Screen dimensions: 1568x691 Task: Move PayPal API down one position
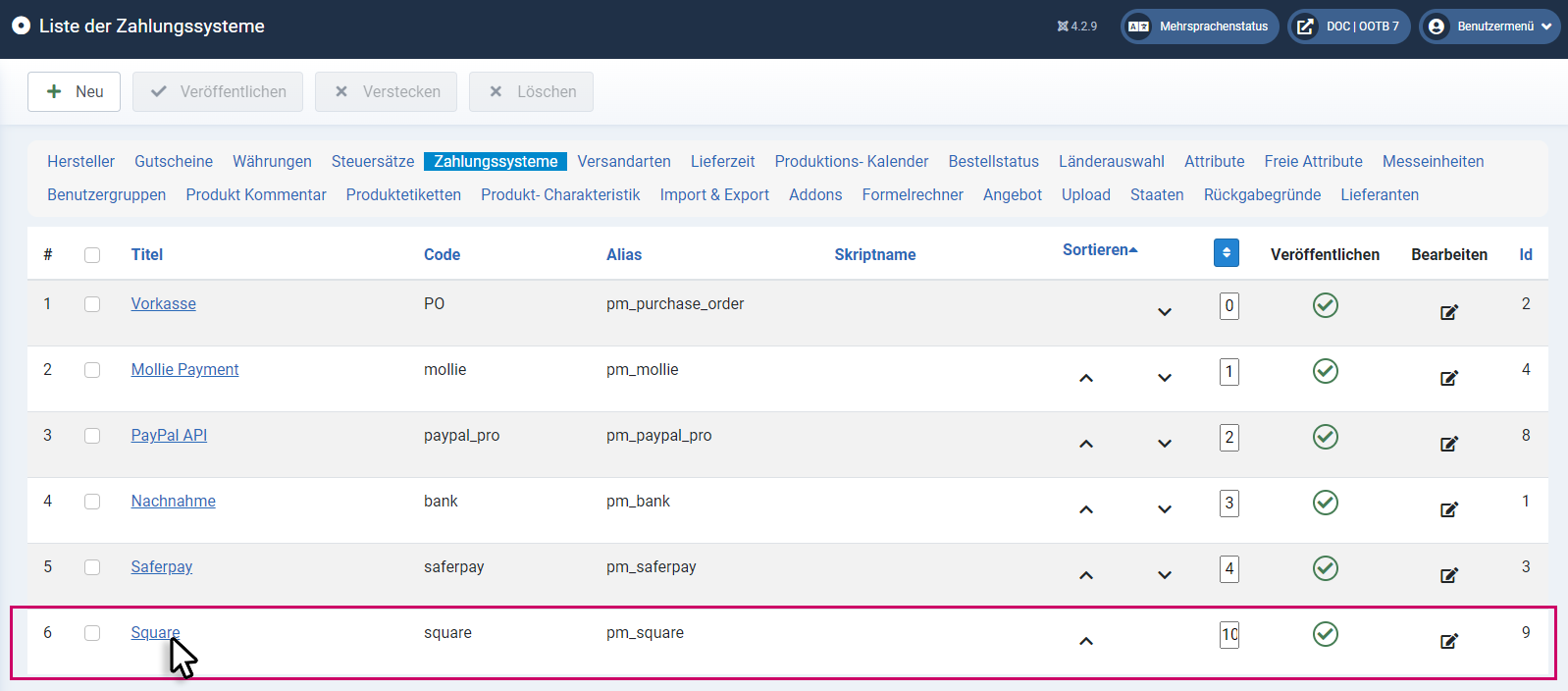[x=1165, y=444]
